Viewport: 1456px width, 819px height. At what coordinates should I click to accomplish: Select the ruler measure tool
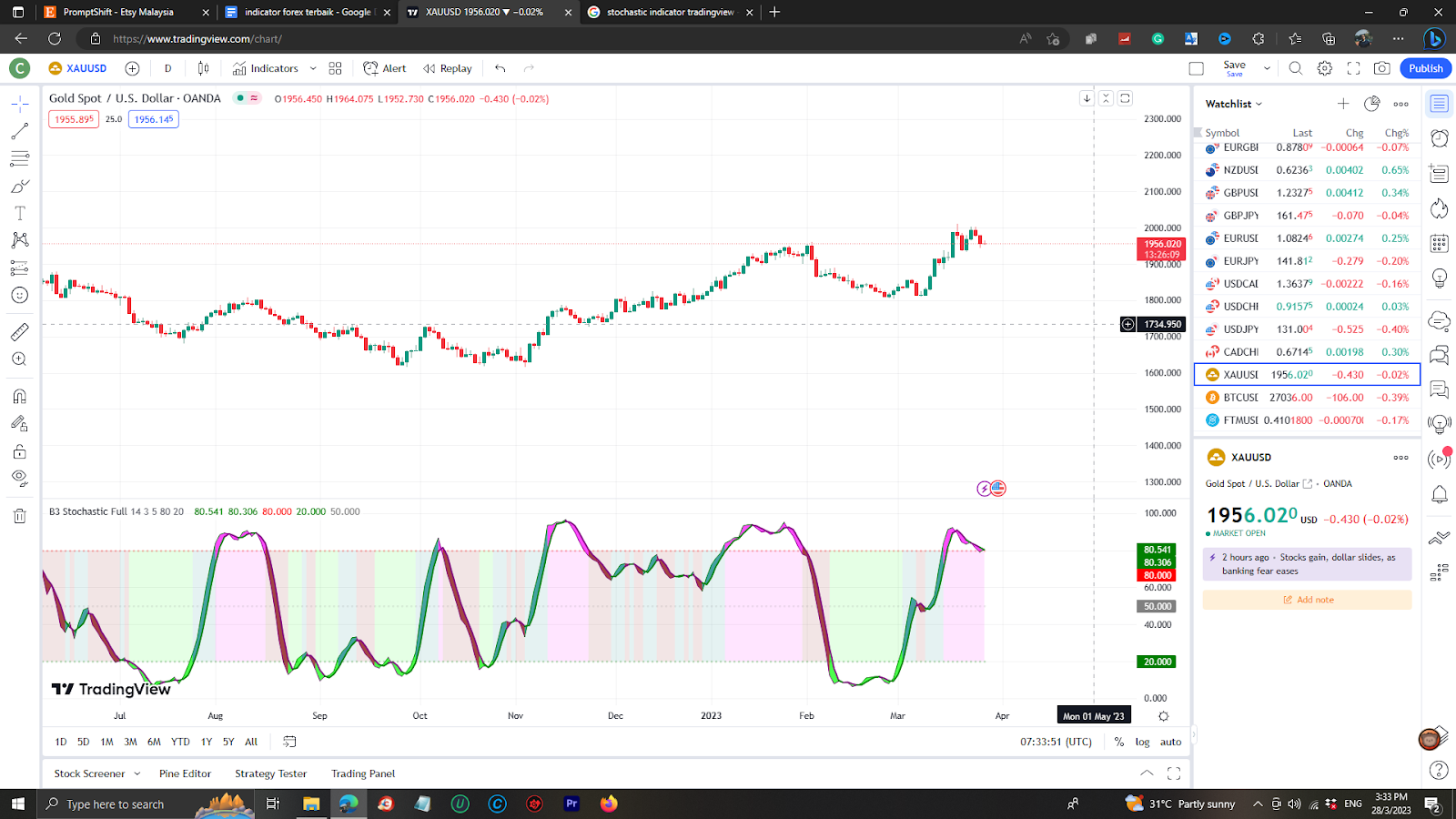coord(19,332)
